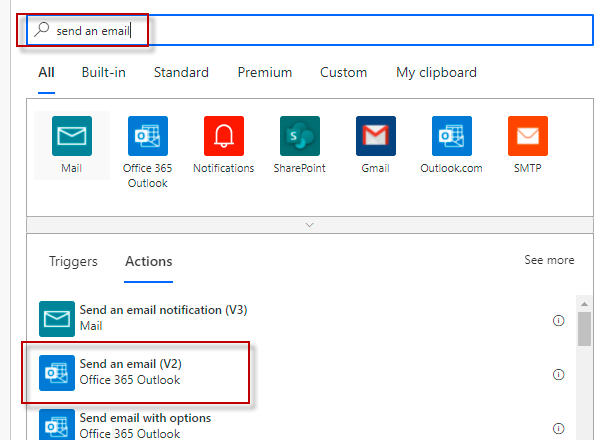Open the Standard tab

[181, 72]
